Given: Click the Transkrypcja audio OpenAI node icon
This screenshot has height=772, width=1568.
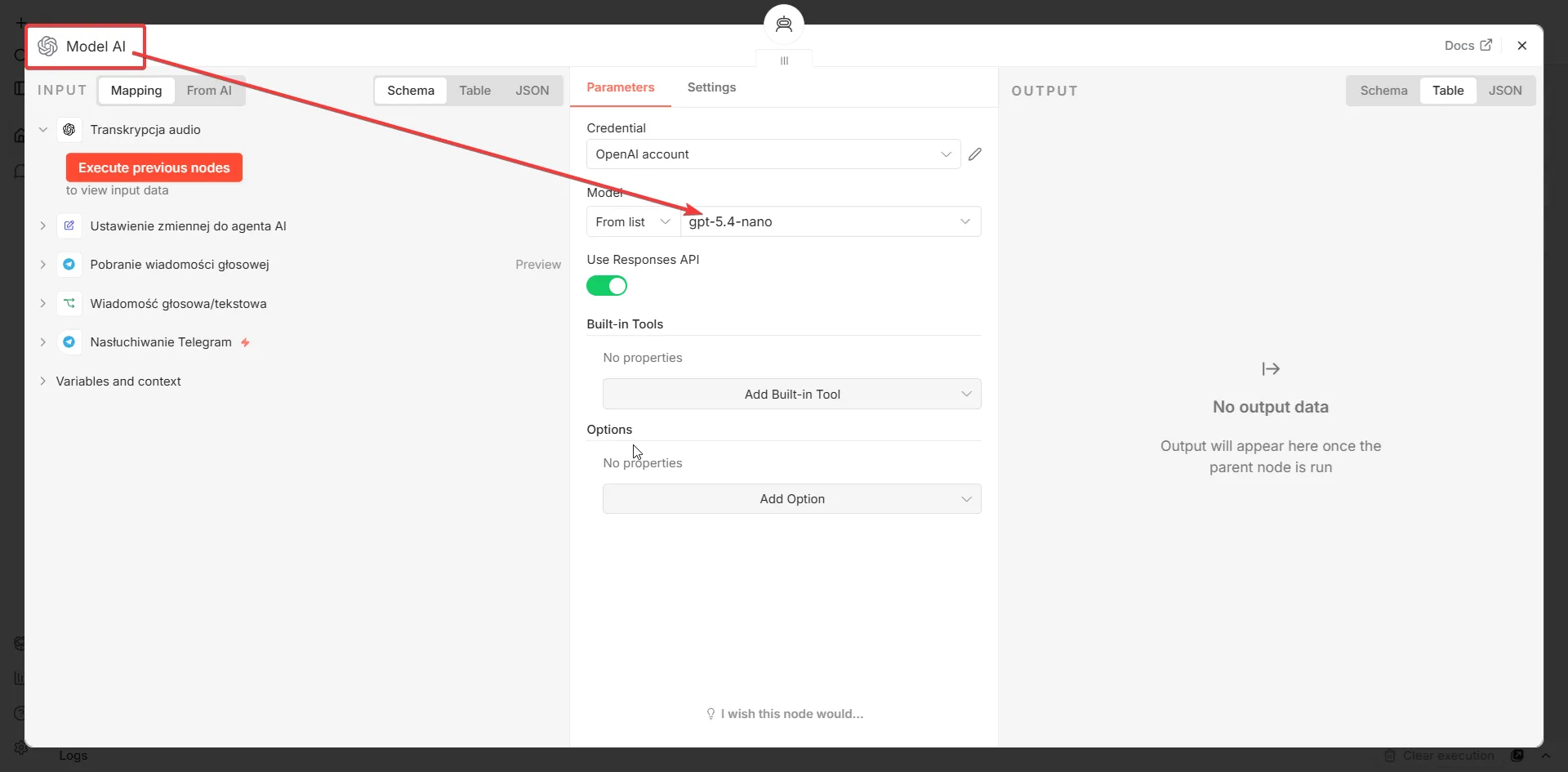Looking at the screenshot, I should [69, 130].
